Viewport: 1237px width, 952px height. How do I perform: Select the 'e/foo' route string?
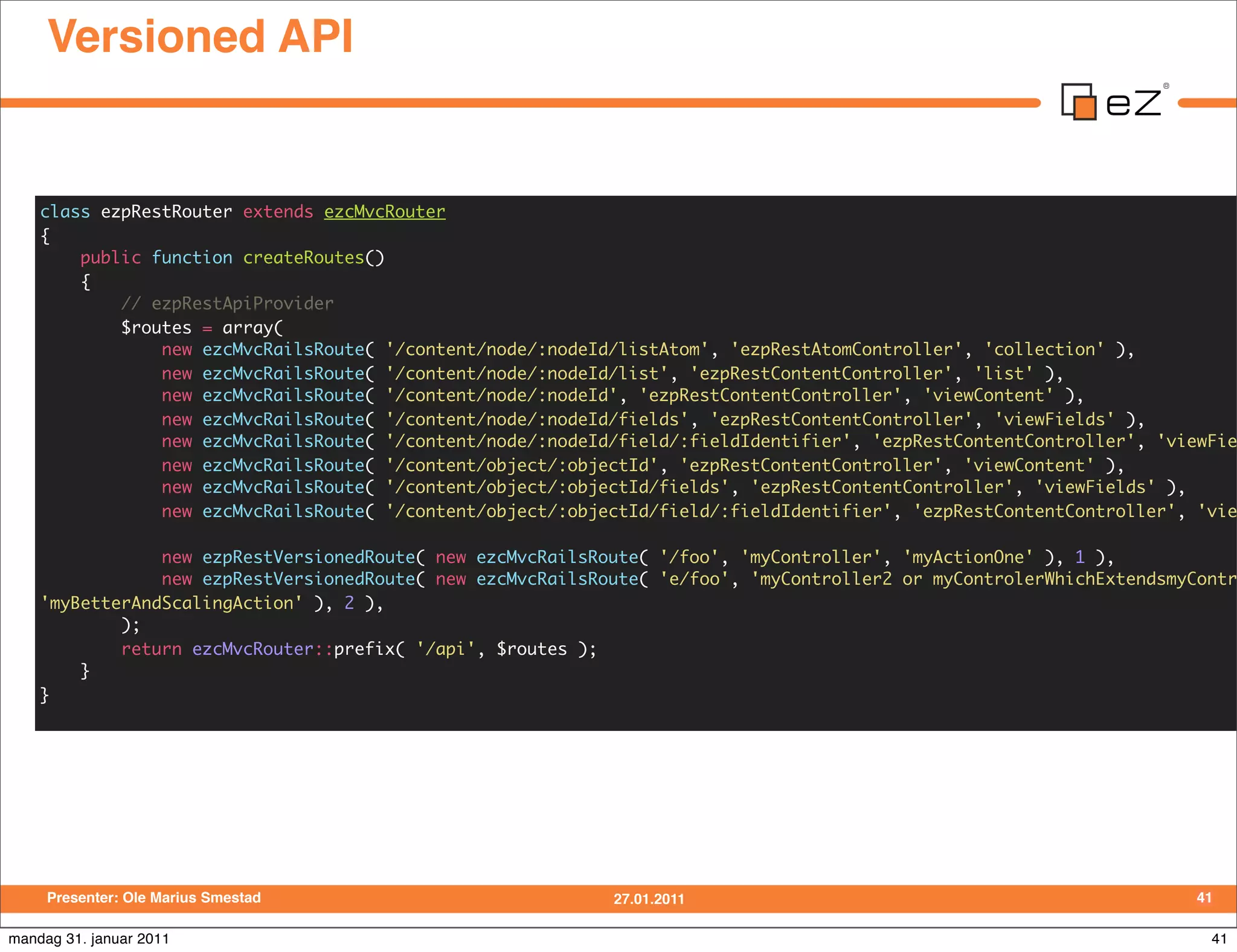point(694,579)
